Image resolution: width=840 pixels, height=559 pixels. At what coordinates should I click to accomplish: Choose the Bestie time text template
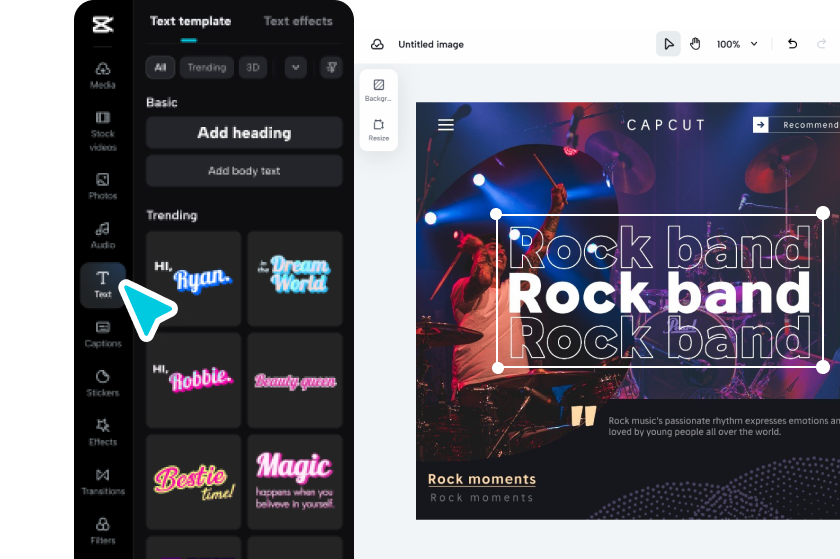coord(193,482)
